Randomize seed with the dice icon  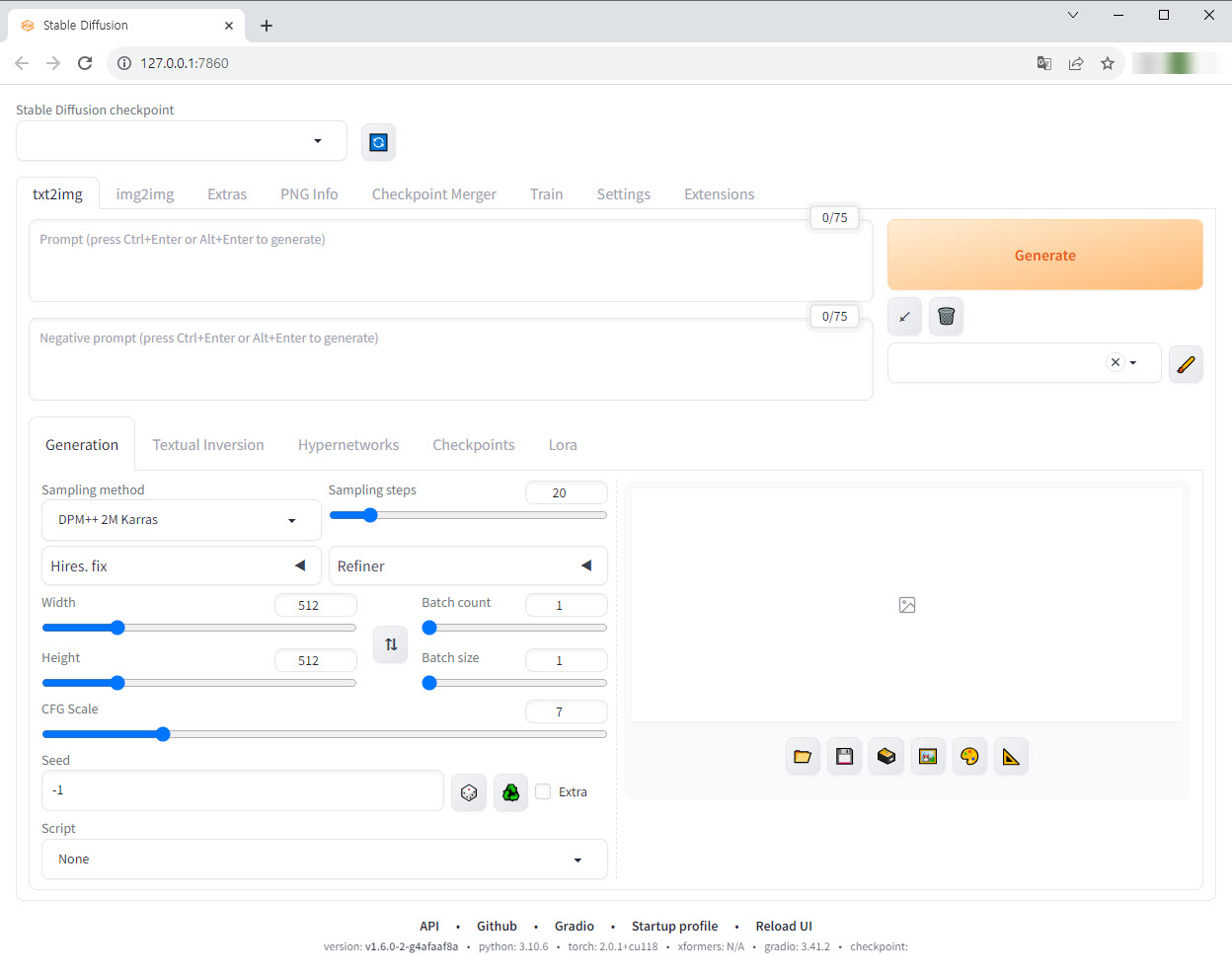(x=469, y=792)
